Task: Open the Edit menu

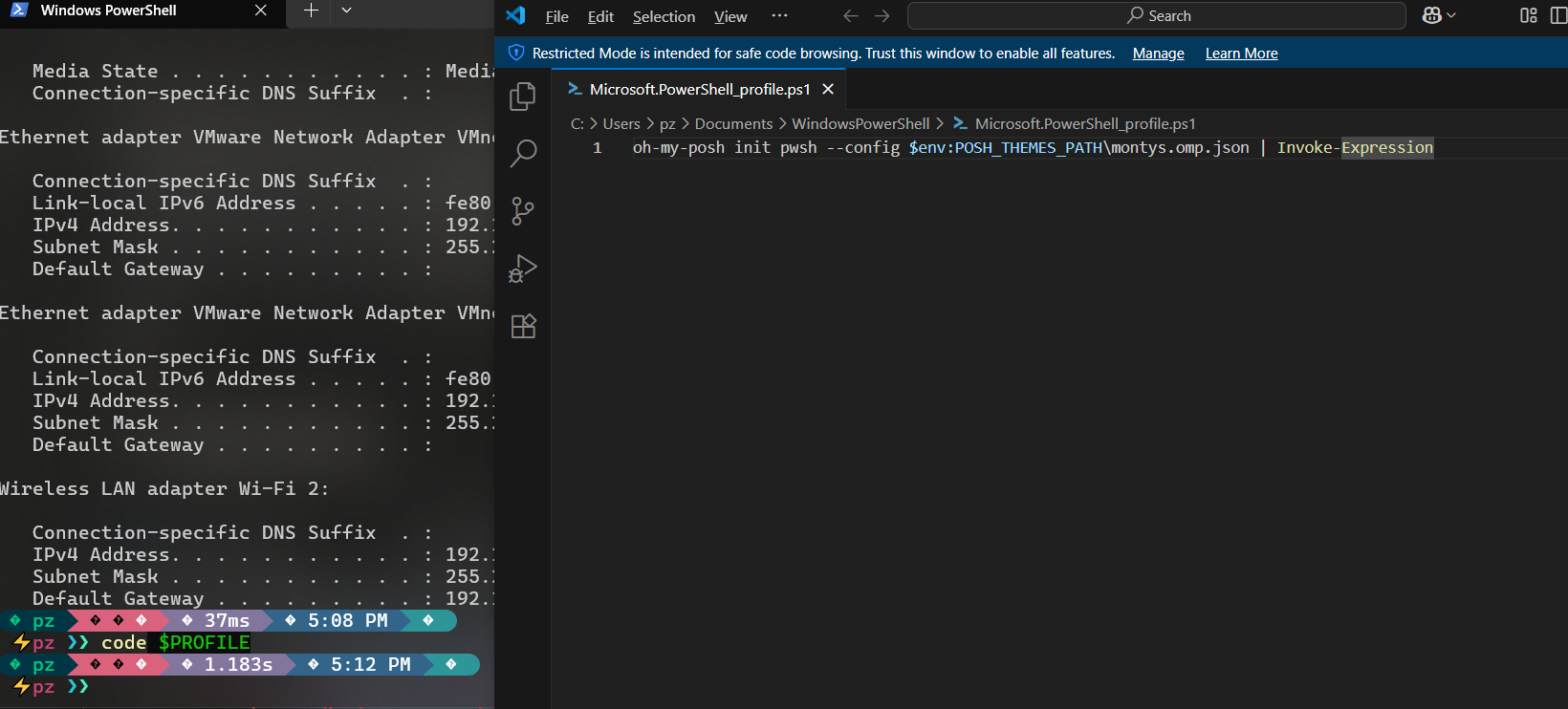Action: (x=600, y=16)
